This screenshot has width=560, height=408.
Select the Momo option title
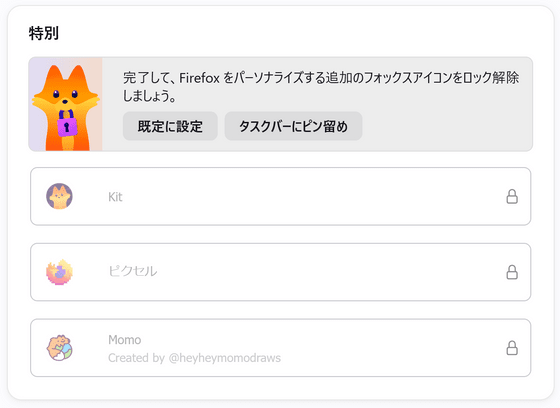[x=125, y=340]
